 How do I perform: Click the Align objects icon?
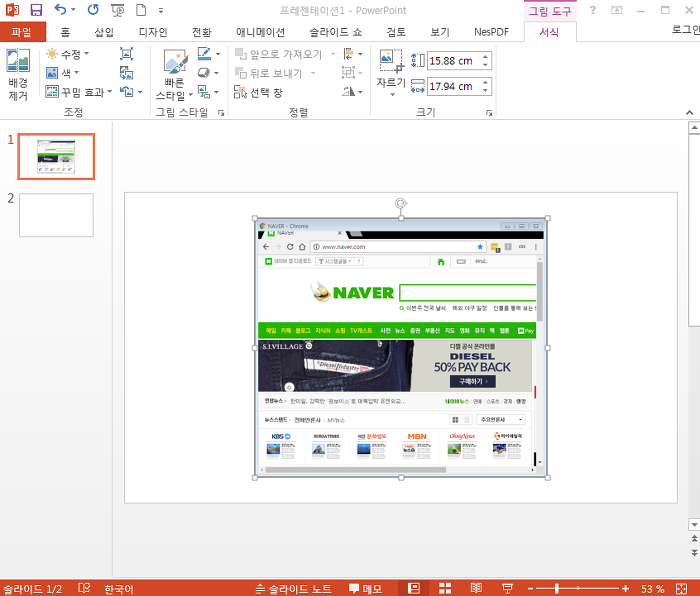point(349,54)
